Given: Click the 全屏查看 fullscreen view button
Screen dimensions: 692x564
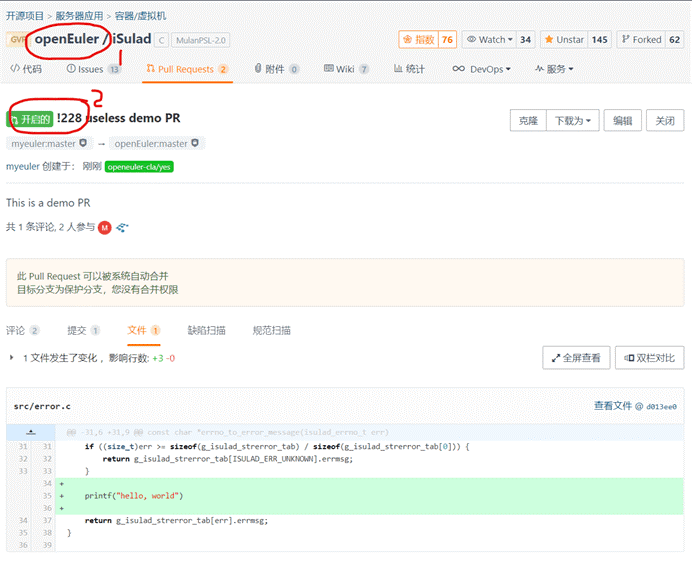Looking at the screenshot, I should pyautogui.click(x=575, y=357).
